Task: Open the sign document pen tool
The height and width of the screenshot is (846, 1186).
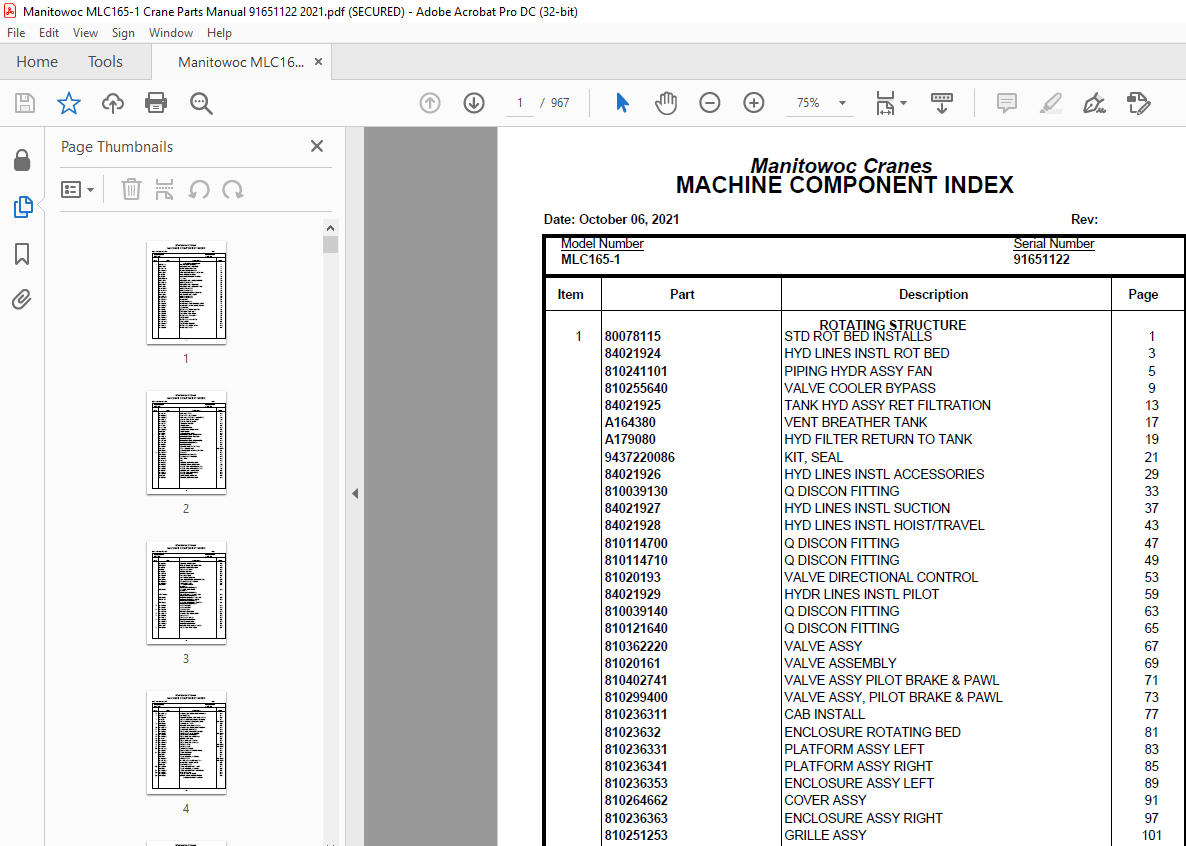Action: [1094, 103]
